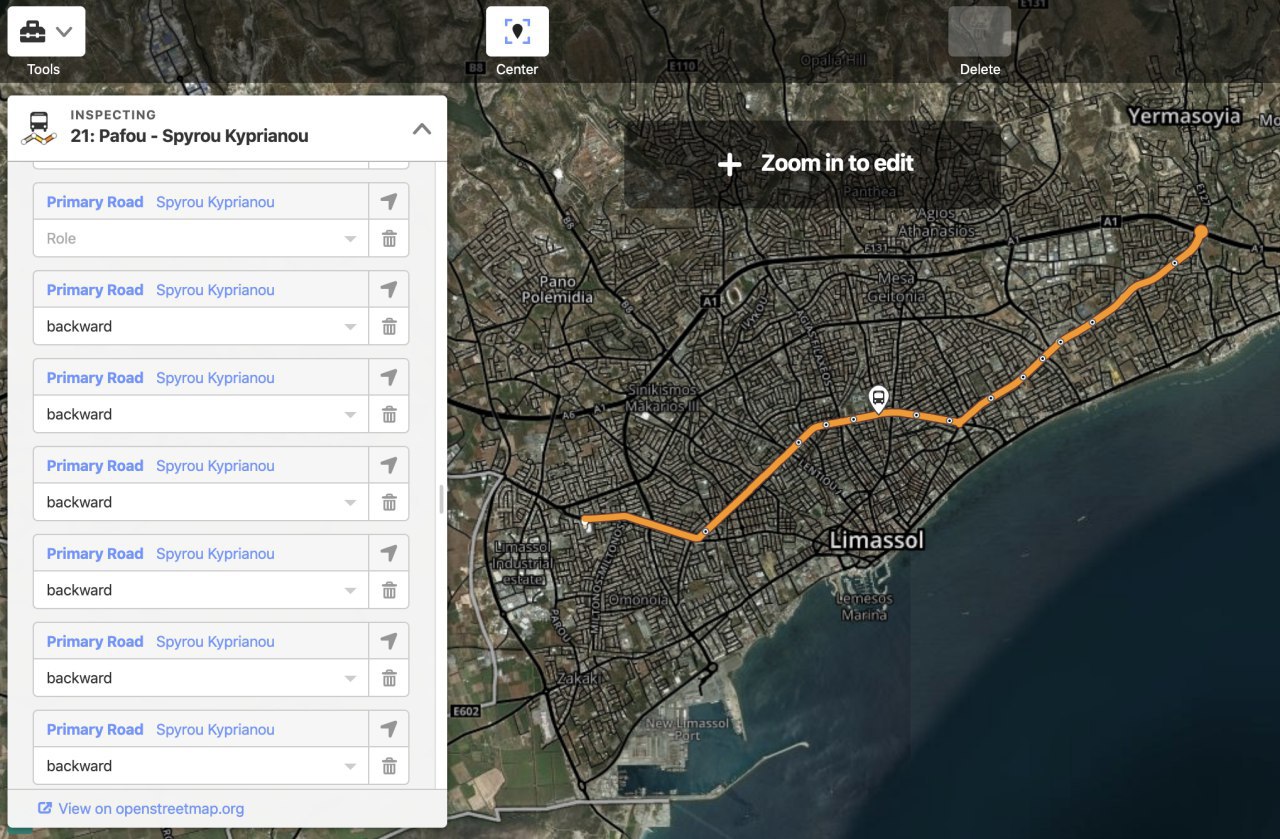Click the New Limassol Port label

(688, 729)
